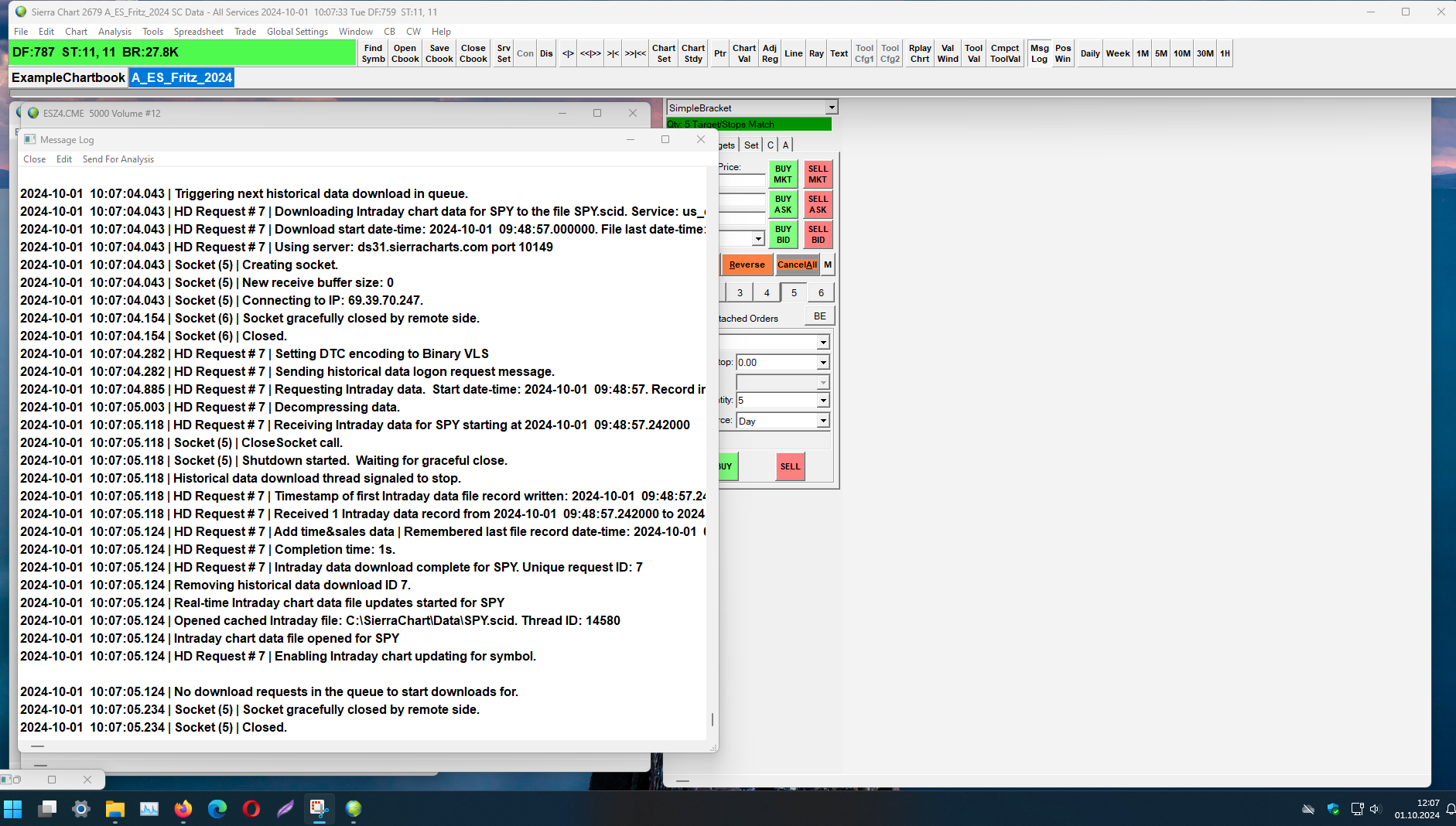Screen dimensions: 1456x826
Task: Open a chartbook with Open Cbook
Action: pos(405,53)
